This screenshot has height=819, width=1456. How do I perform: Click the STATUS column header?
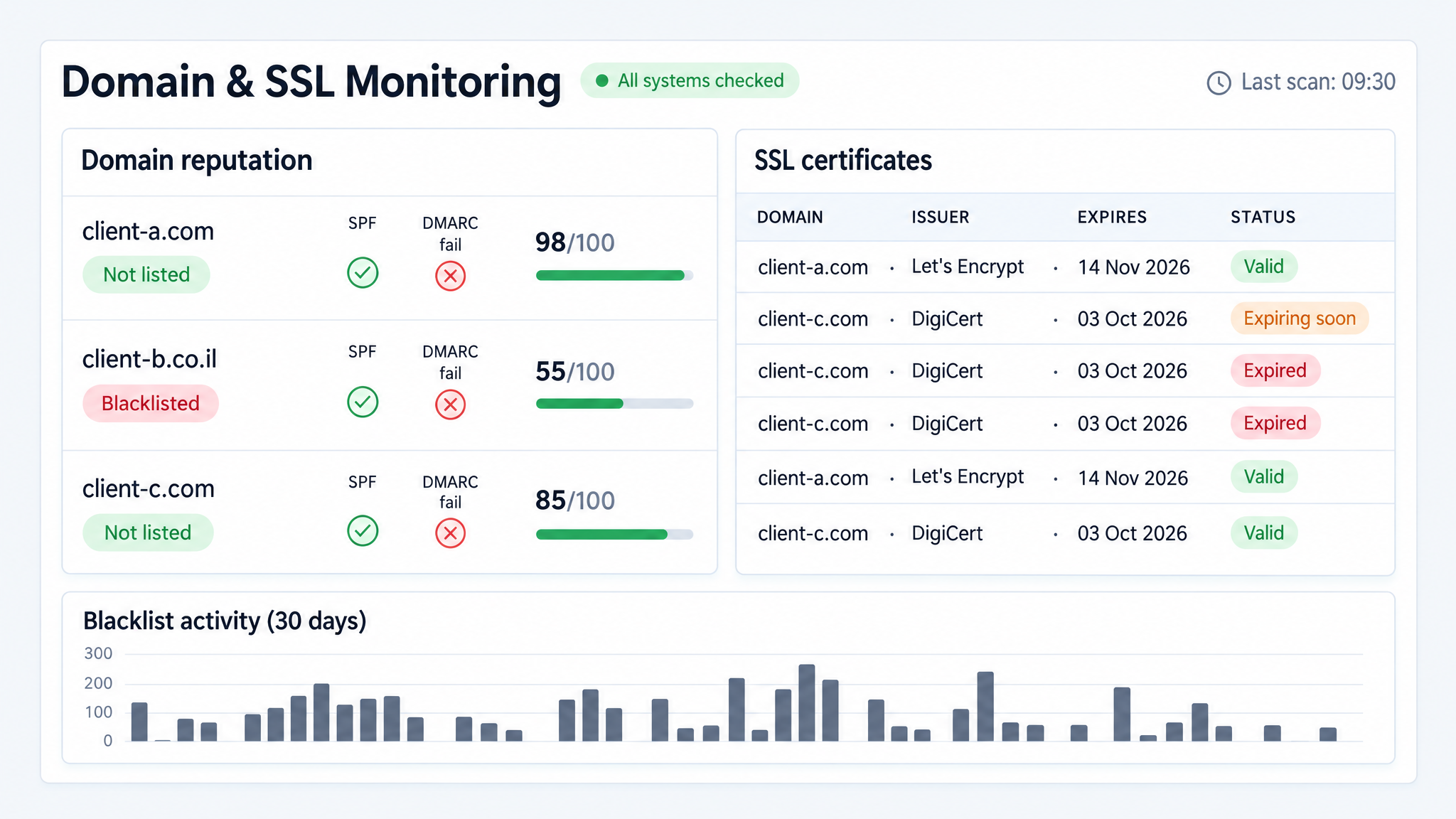point(1263,218)
